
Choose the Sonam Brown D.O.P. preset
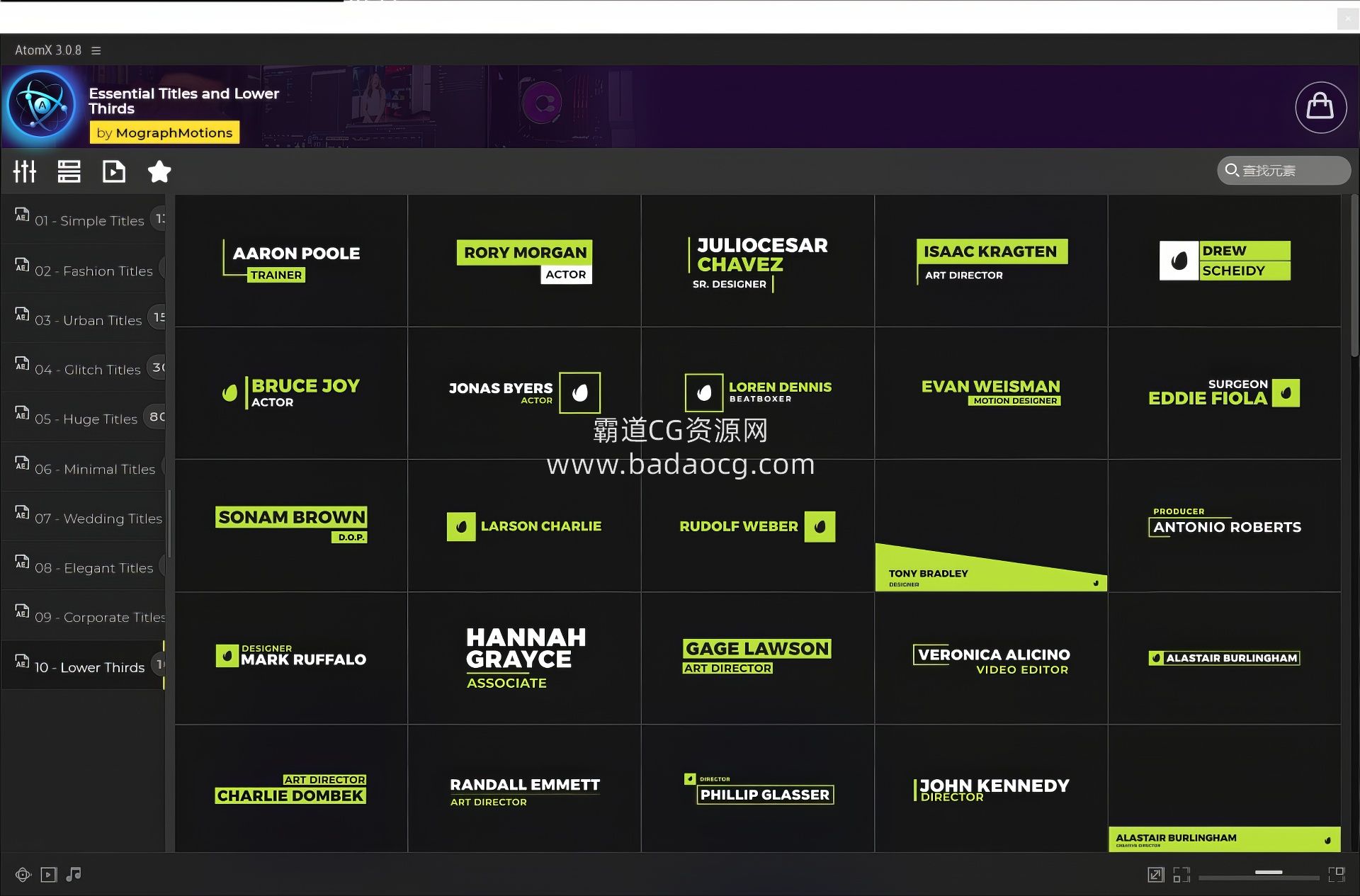tap(291, 526)
